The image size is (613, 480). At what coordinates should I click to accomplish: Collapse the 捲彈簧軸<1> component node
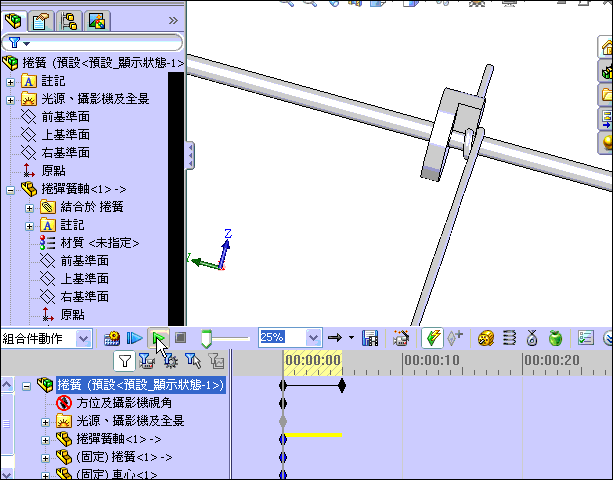coord(11,190)
